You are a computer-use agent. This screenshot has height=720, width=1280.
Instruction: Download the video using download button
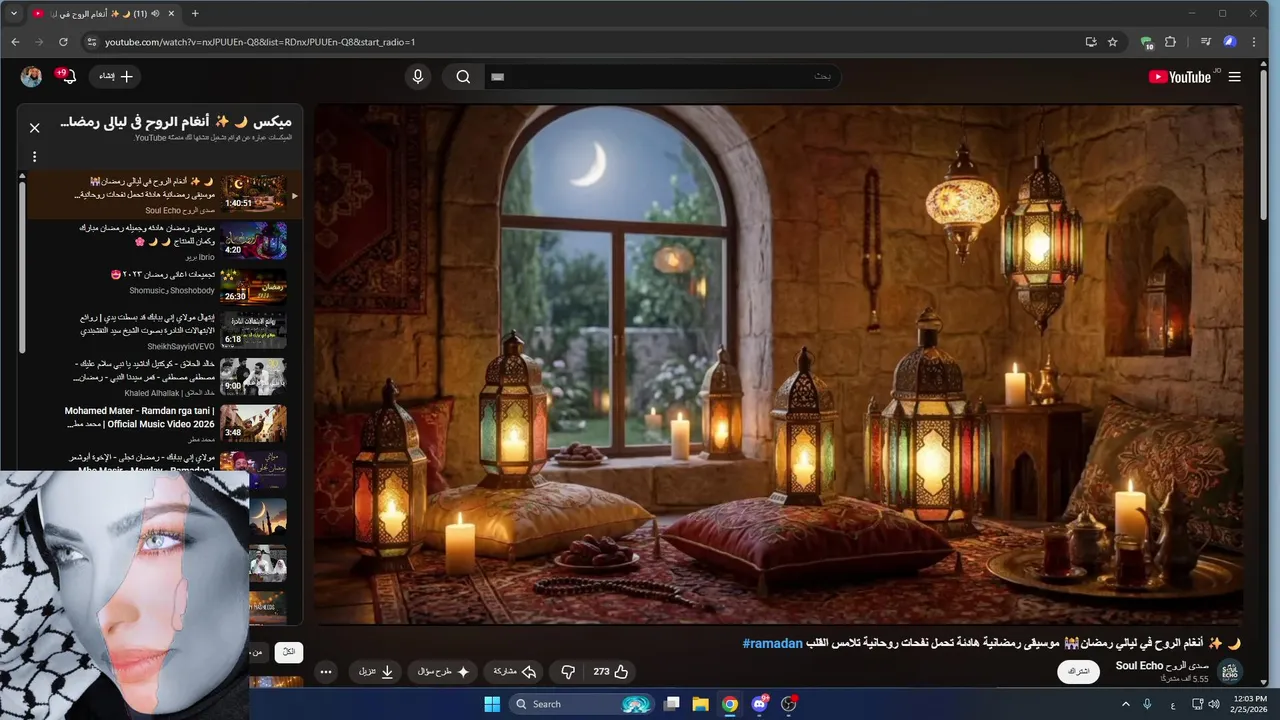pos(375,672)
